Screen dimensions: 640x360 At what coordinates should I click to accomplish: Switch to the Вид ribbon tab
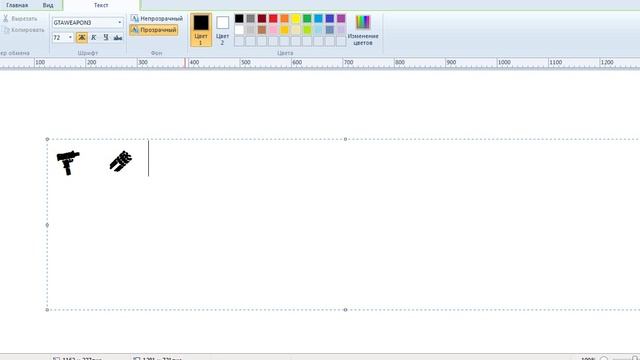pyautogui.click(x=48, y=5)
